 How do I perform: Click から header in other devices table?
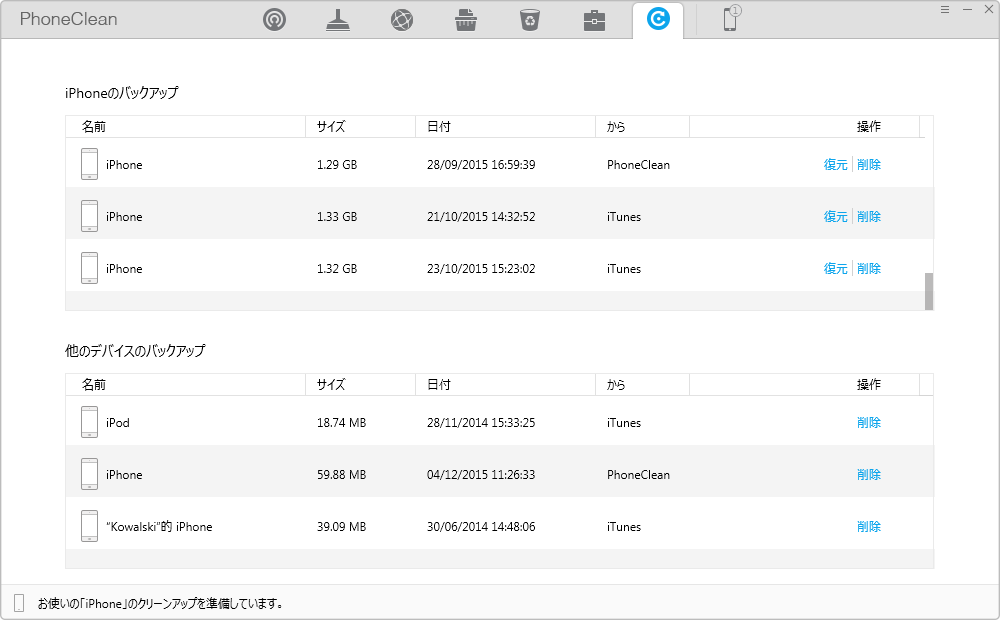[642, 385]
